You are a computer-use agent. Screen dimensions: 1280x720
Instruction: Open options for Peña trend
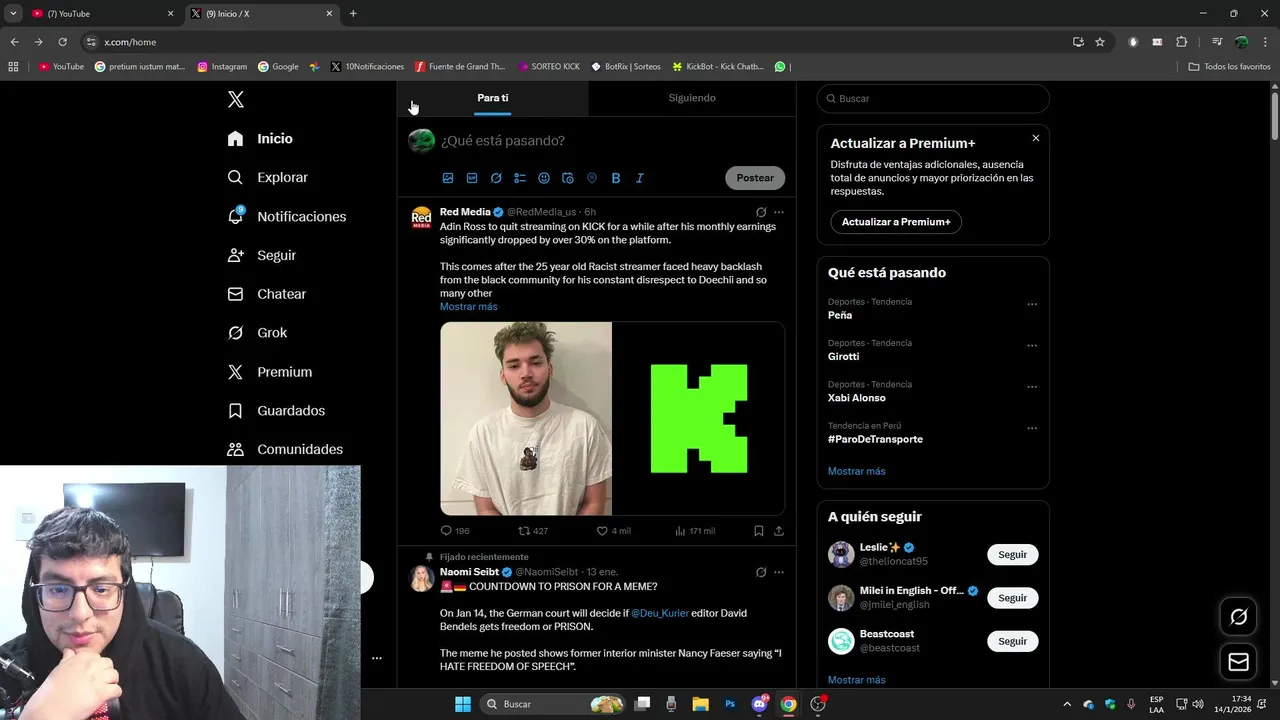pos(1032,304)
